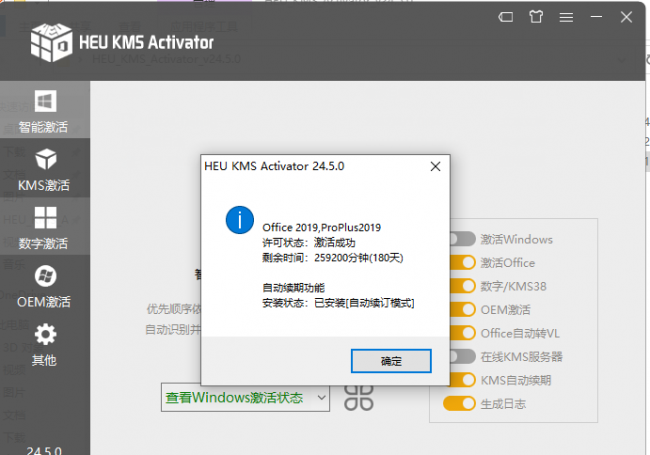Toggle the KMS自动续期 switch
This screenshot has height=455, width=650.
click(x=463, y=380)
